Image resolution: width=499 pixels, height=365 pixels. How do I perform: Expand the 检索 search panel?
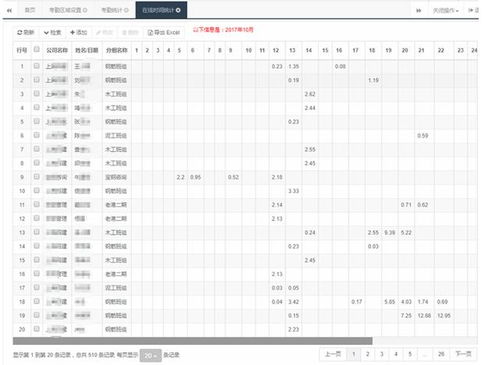(52, 32)
